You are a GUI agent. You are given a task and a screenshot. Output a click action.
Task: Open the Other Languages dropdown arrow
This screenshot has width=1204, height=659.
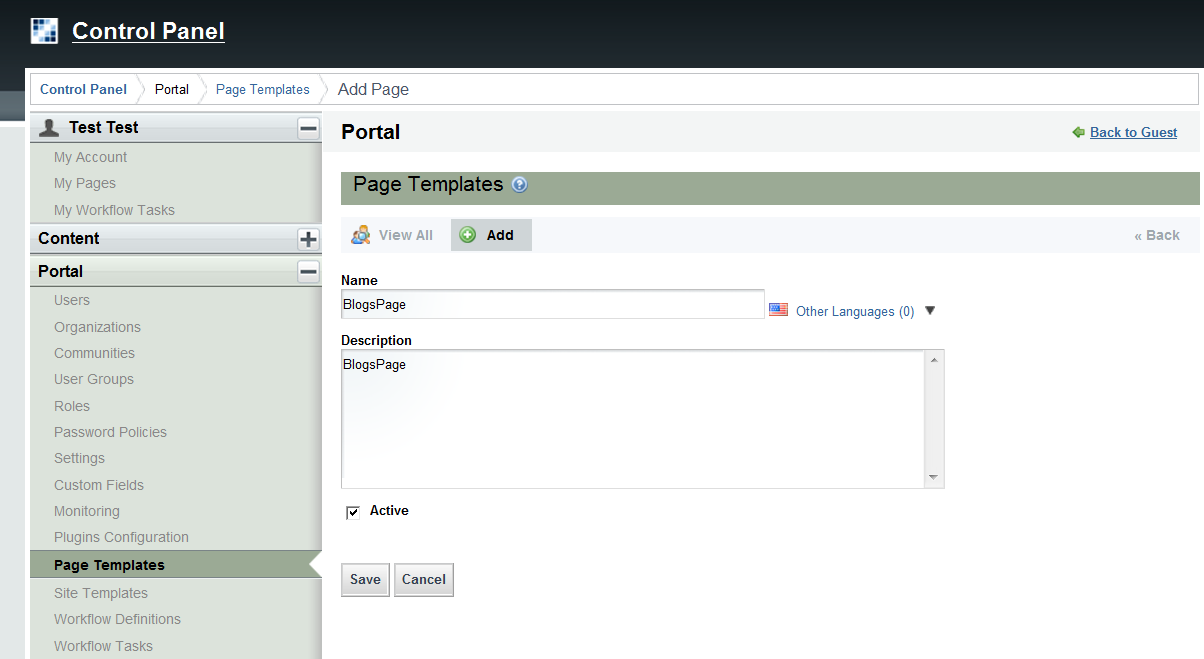(930, 310)
